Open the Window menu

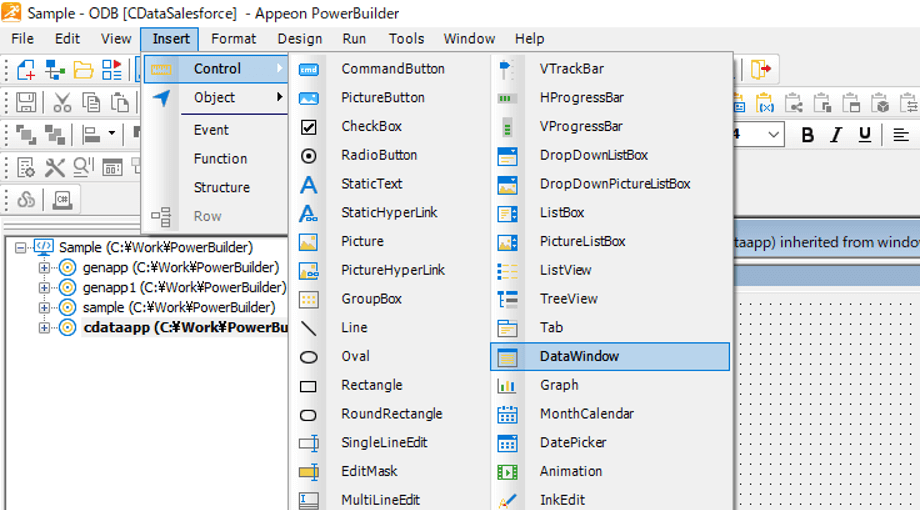click(x=469, y=39)
